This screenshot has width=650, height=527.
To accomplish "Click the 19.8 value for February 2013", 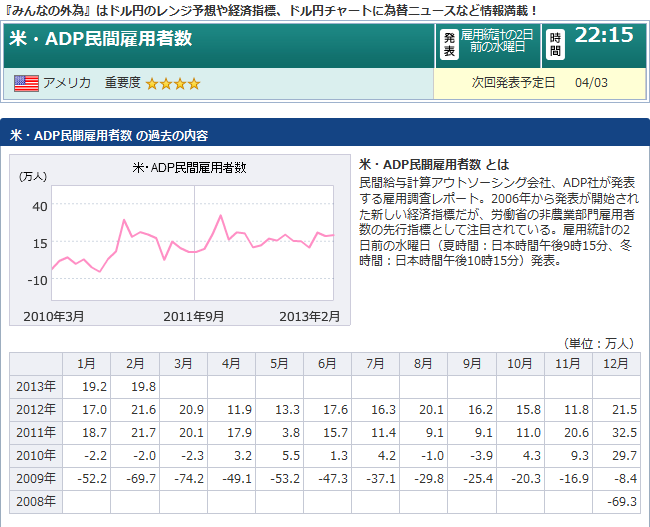I will (x=133, y=386).
